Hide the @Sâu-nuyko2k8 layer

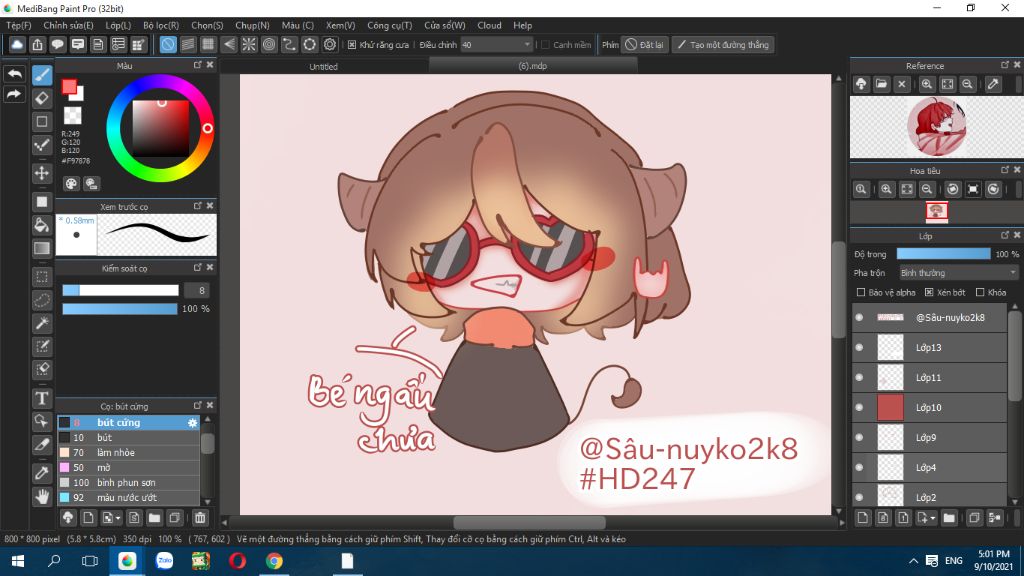(859, 317)
